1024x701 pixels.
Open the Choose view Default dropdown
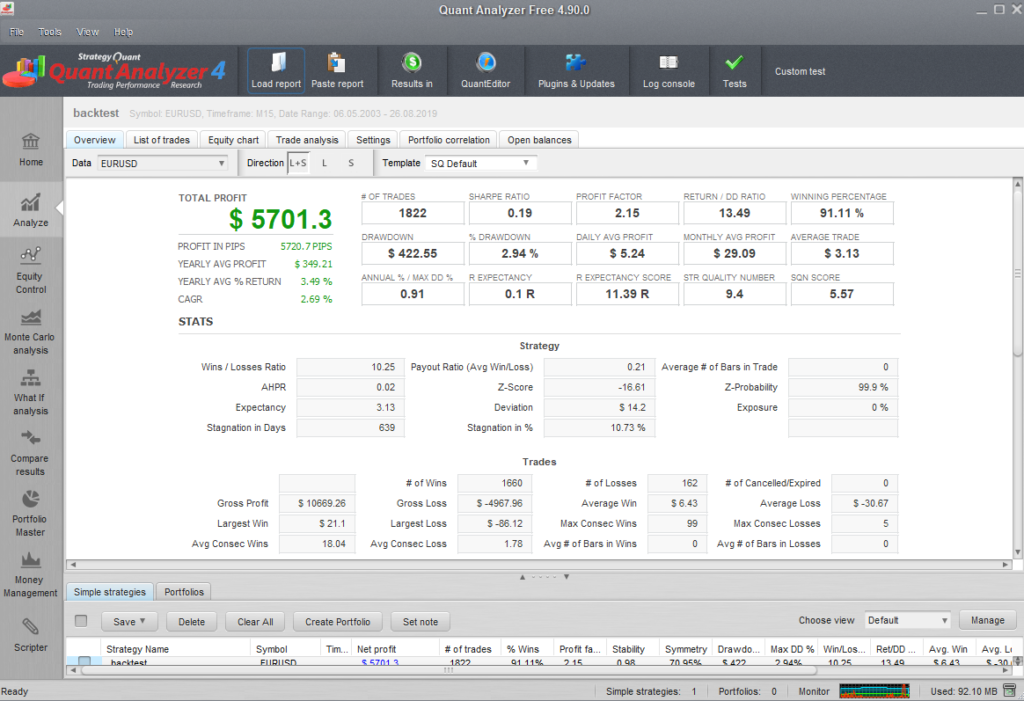(907, 620)
